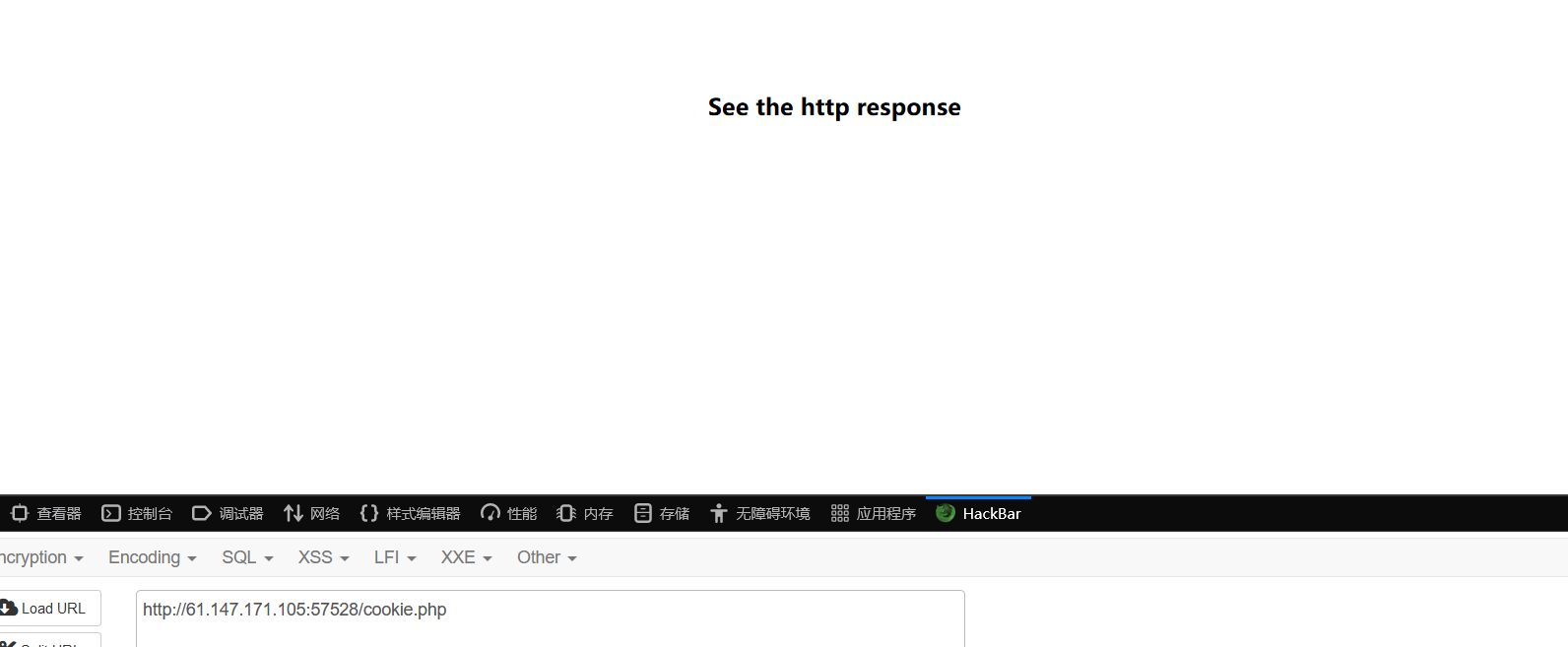This screenshot has height=647, width=1568.
Task: Open the Debugger (调试器) tab
Action: (228, 514)
